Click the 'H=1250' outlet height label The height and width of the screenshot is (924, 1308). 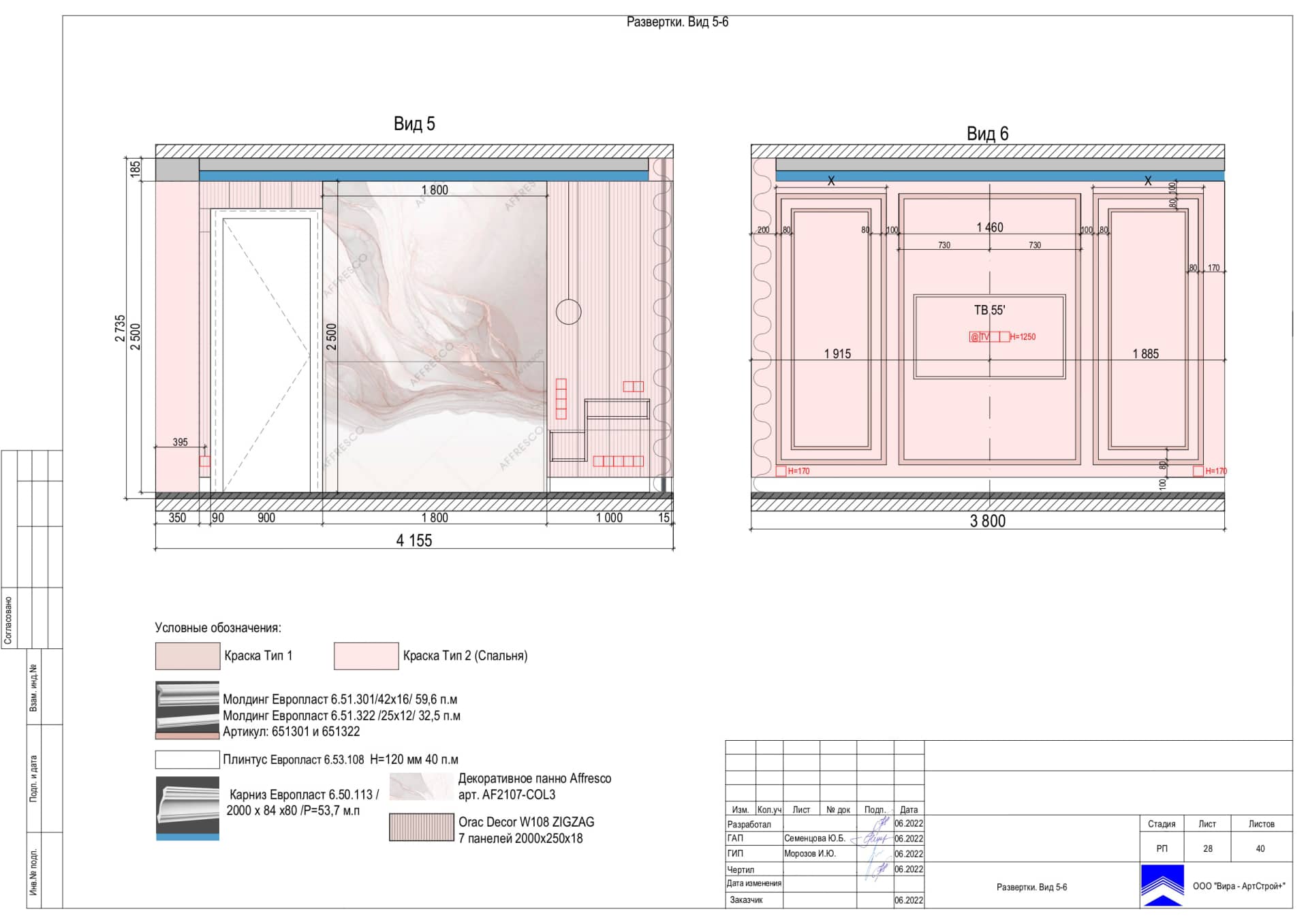pyautogui.click(x=1023, y=336)
